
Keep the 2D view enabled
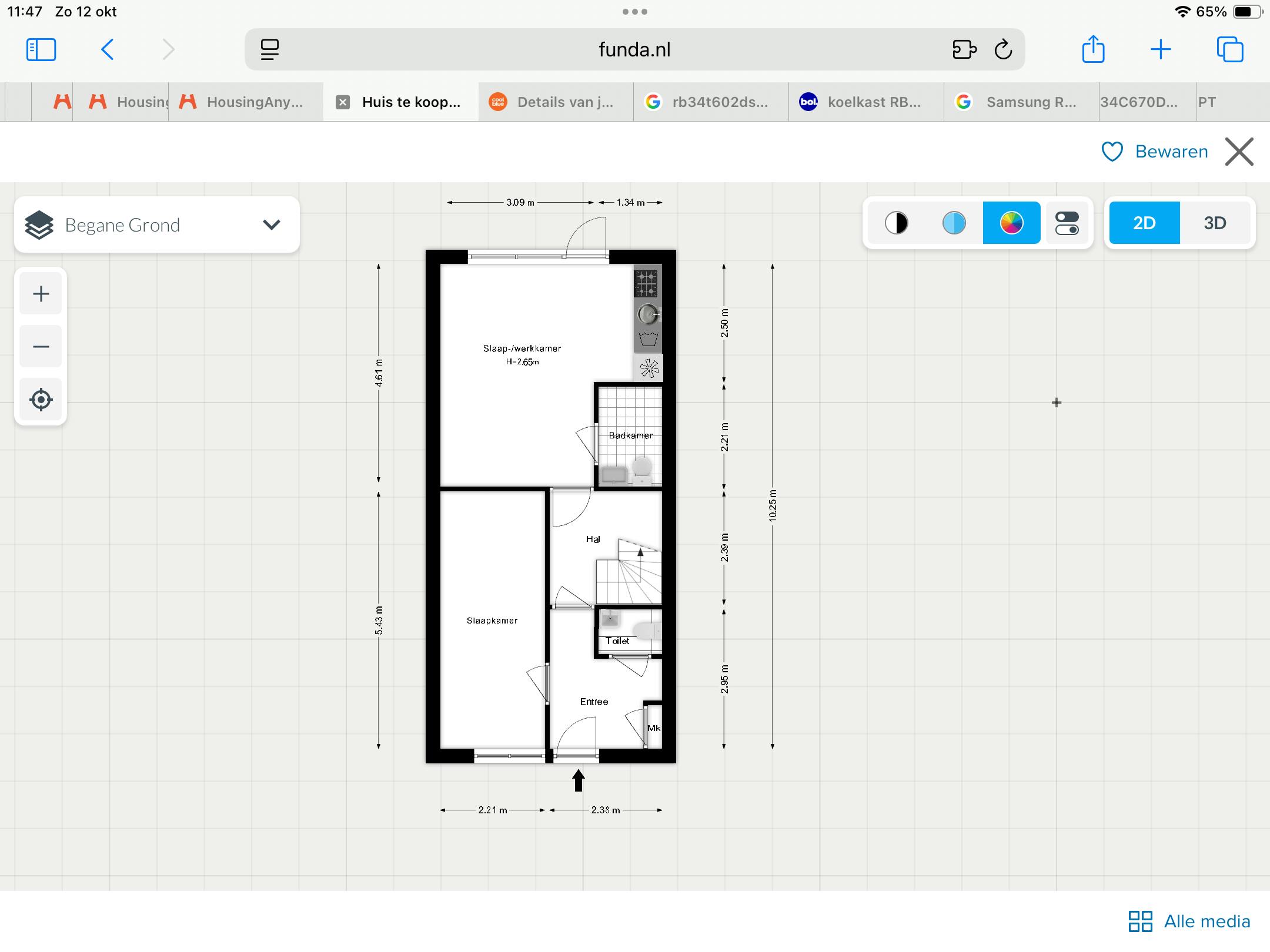click(x=1144, y=223)
